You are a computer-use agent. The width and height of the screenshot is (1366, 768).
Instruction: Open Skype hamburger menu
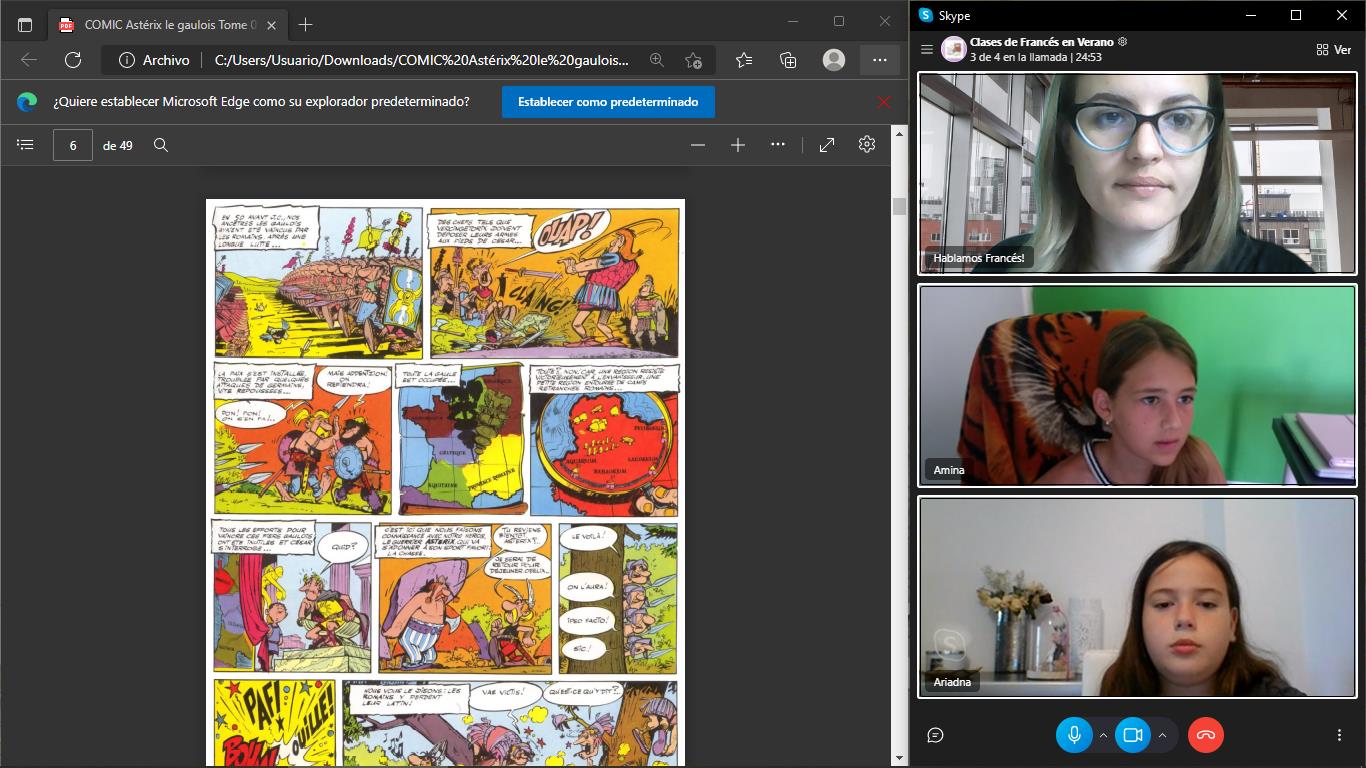tap(927, 49)
